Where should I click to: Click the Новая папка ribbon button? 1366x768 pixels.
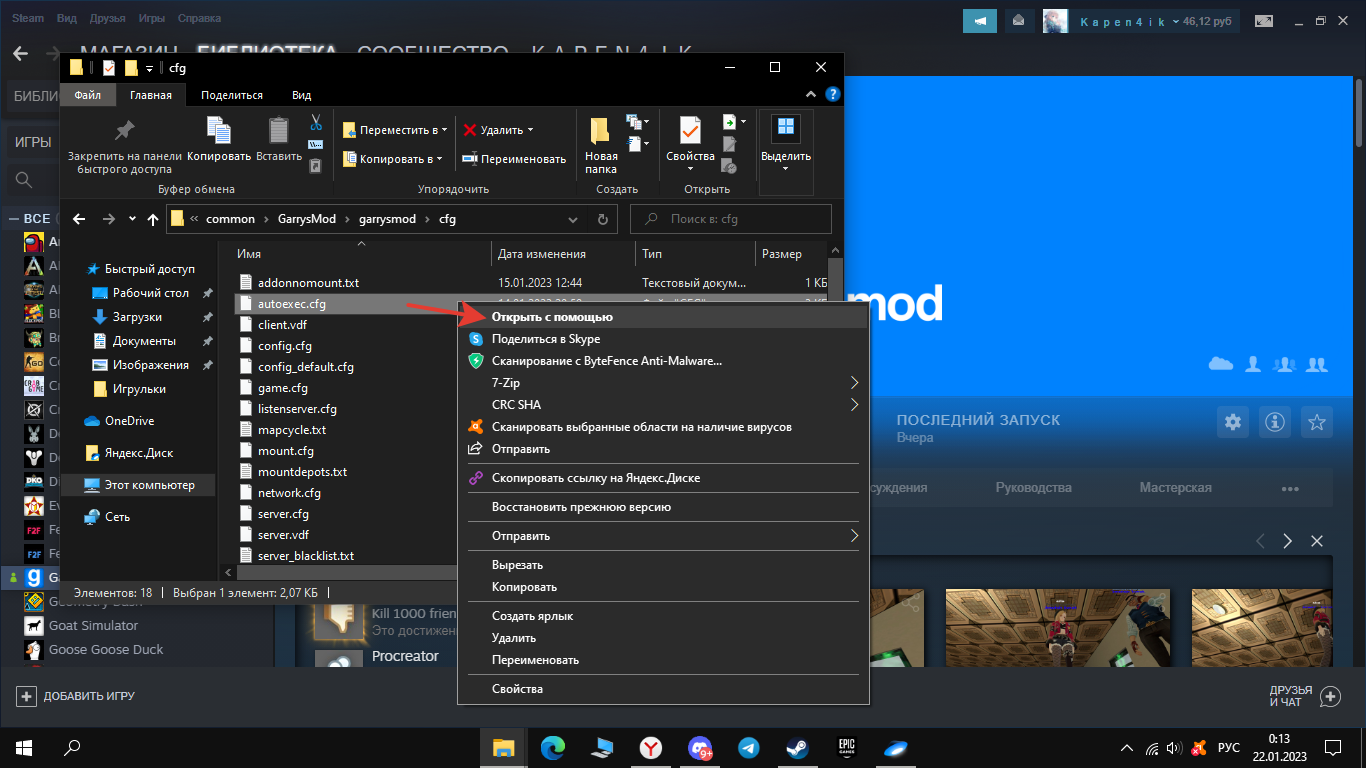[601, 145]
